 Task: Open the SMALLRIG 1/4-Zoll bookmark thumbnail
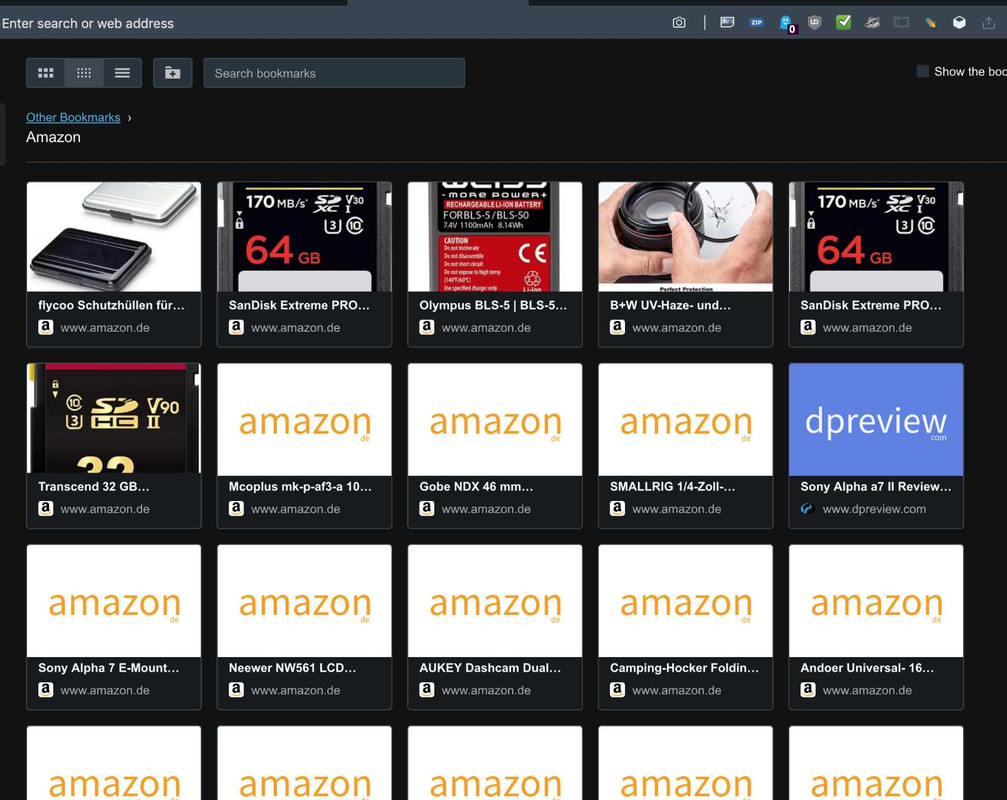pyautogui.click(x=685, y=420)
